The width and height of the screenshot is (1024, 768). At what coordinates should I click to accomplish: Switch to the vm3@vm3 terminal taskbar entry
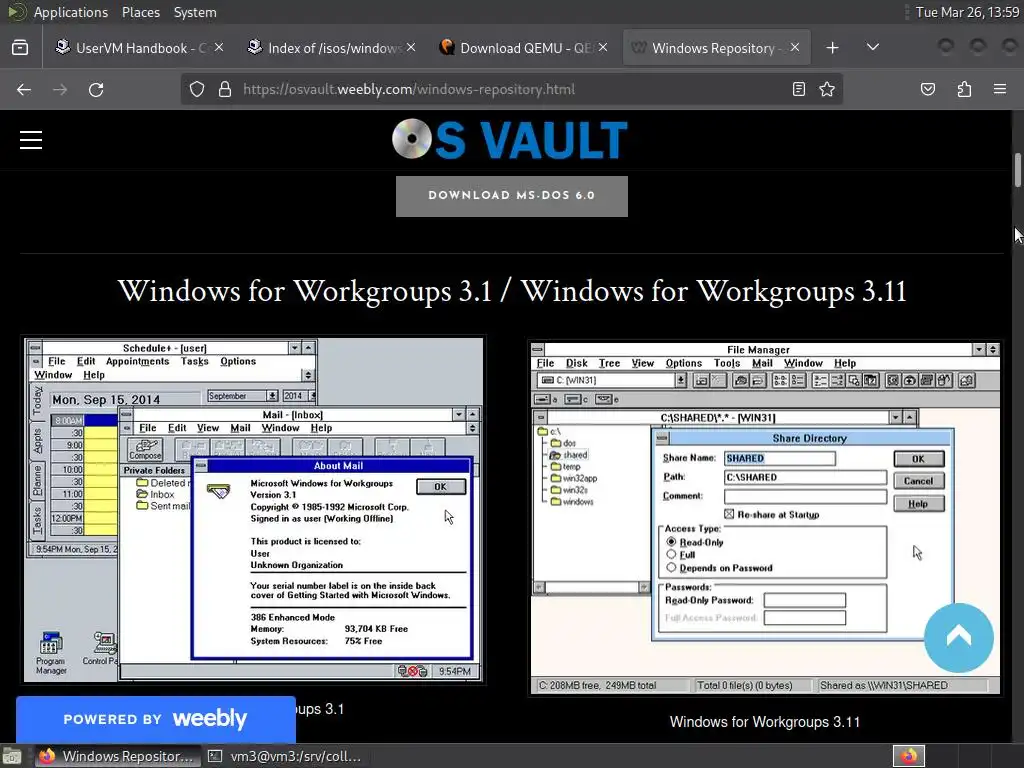coord(286,756)
